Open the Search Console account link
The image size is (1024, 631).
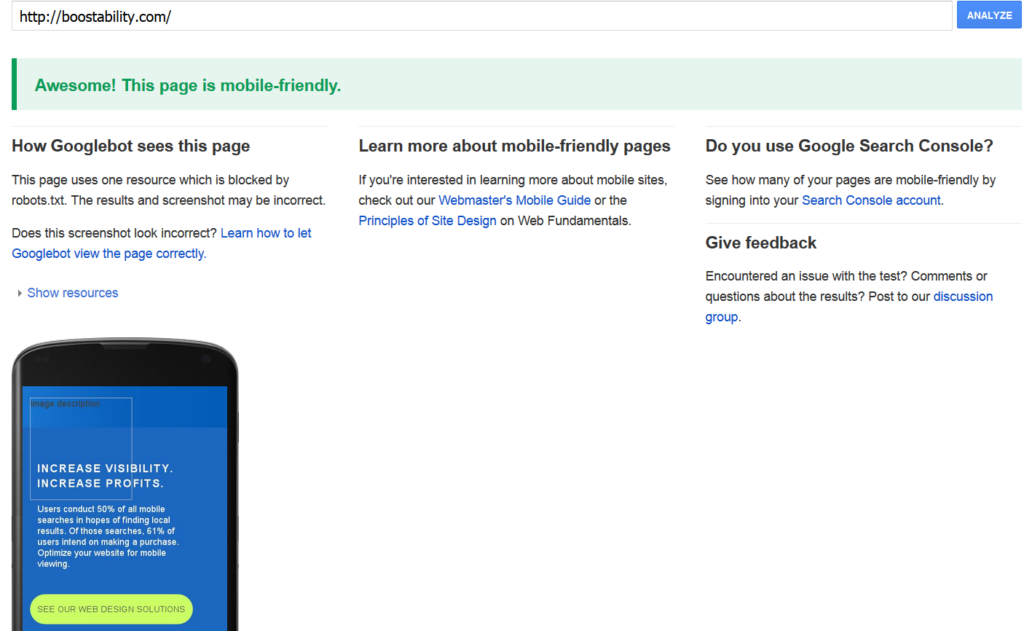click(871, 201)
